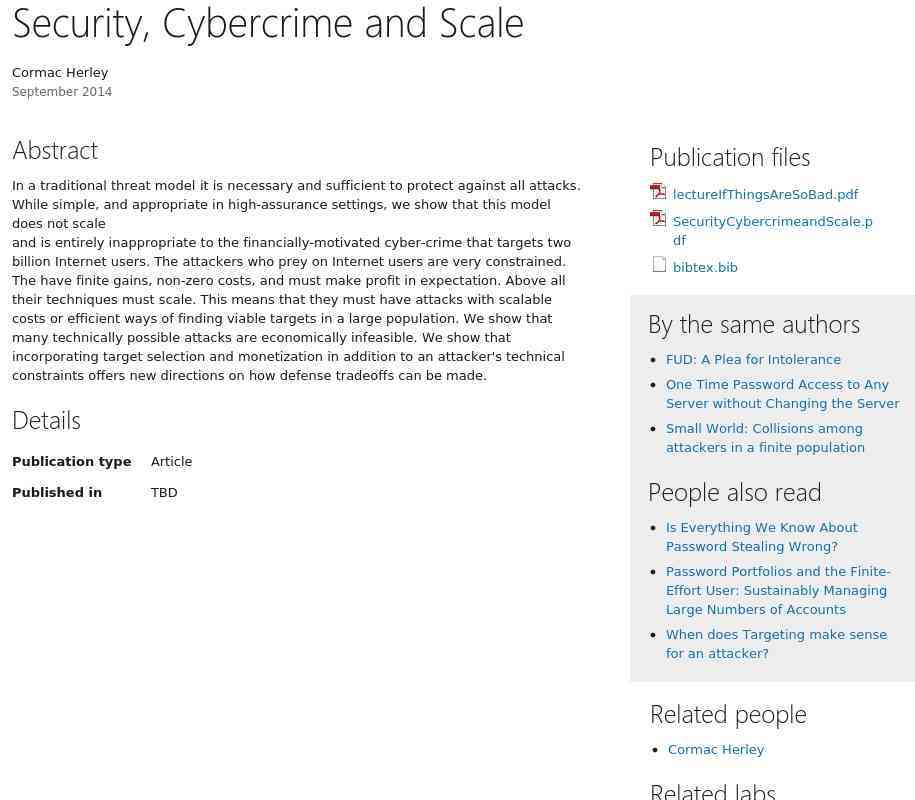Click the document icon beside bibtex.bib

[x=659, y=265]
